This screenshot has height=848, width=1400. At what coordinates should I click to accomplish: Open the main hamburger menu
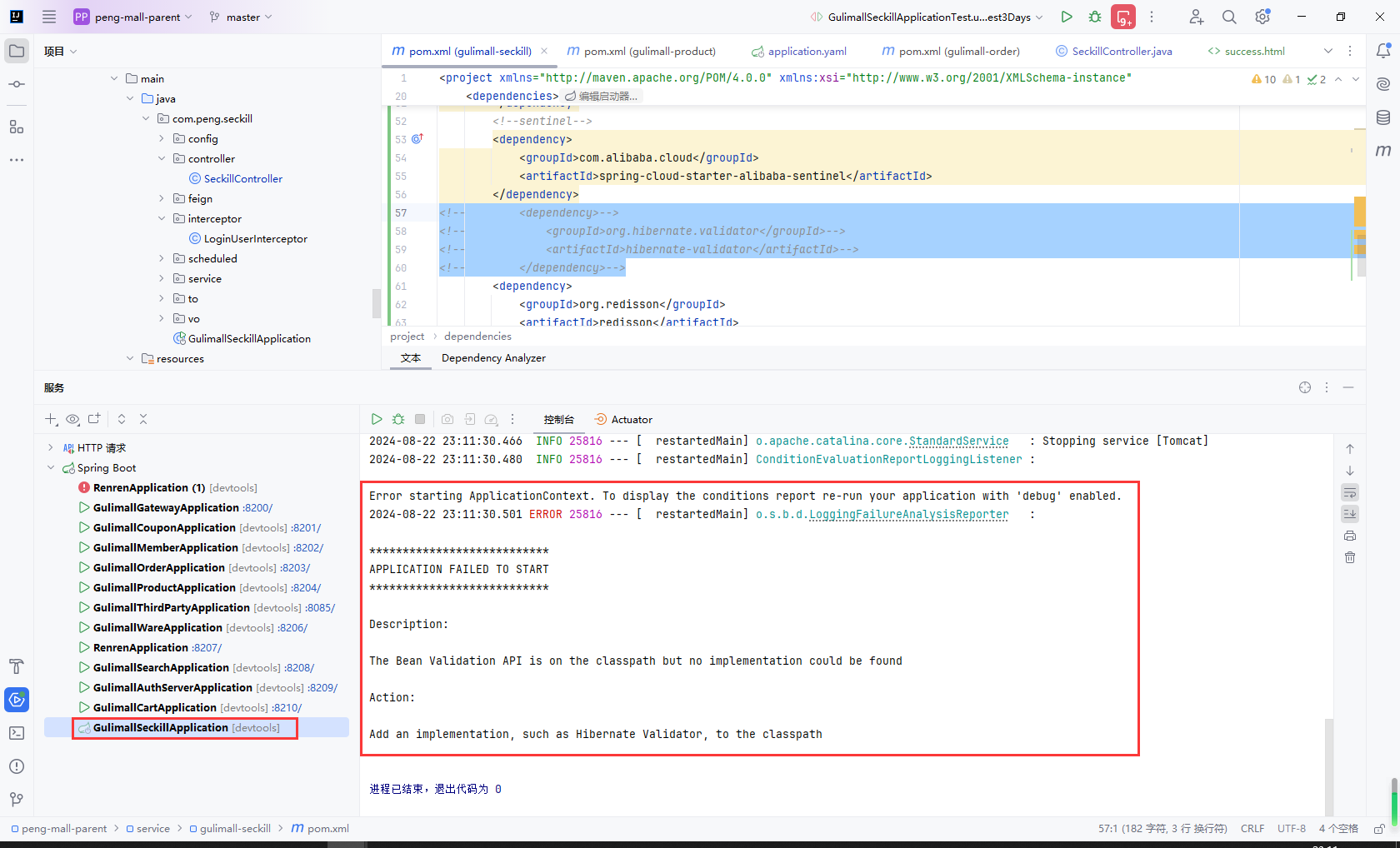pyautogui.click(x=49, y=17)
